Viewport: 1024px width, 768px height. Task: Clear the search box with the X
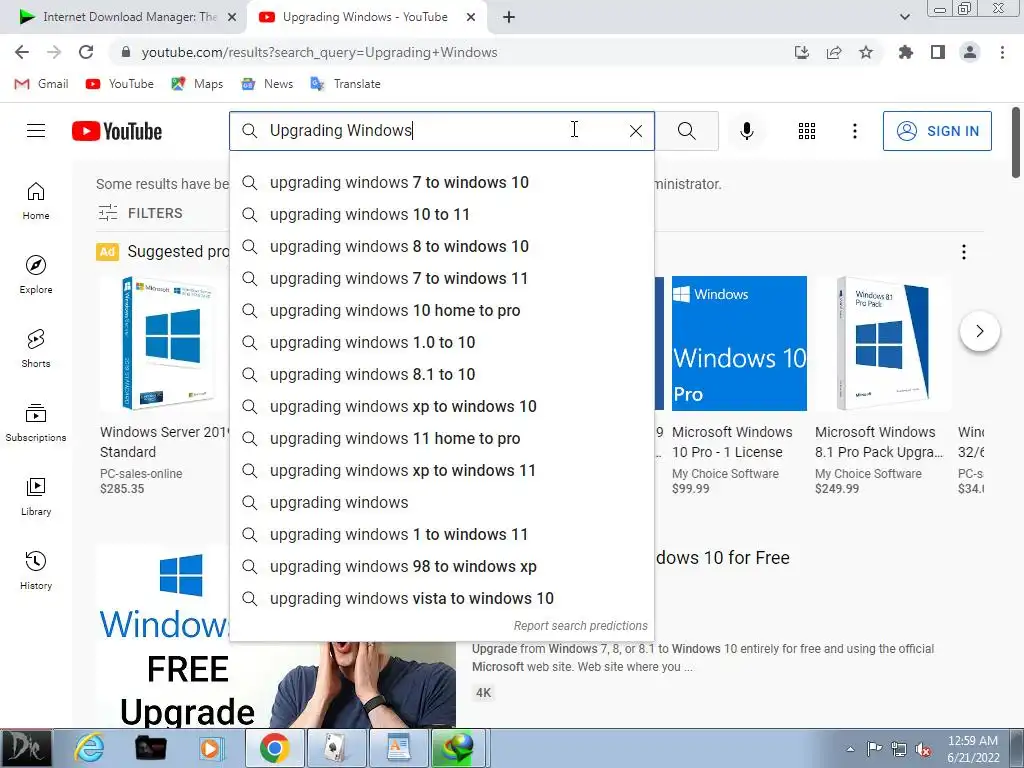tap(635, 131)
